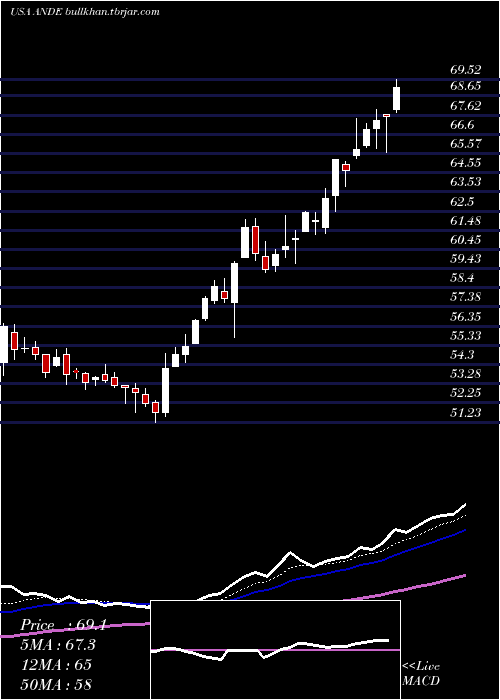Click the 50MA : 58 value

click(x=56, y=684)
